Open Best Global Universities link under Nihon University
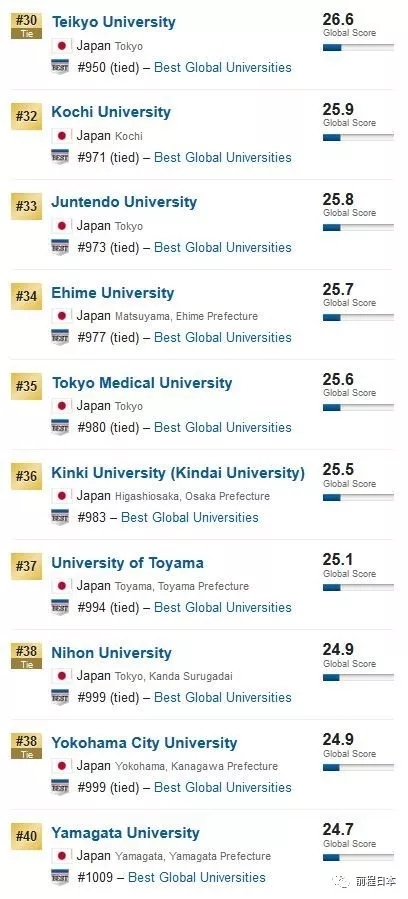Image resolution: width=408 pixels, height=899 pixels. tap(223, 697)
